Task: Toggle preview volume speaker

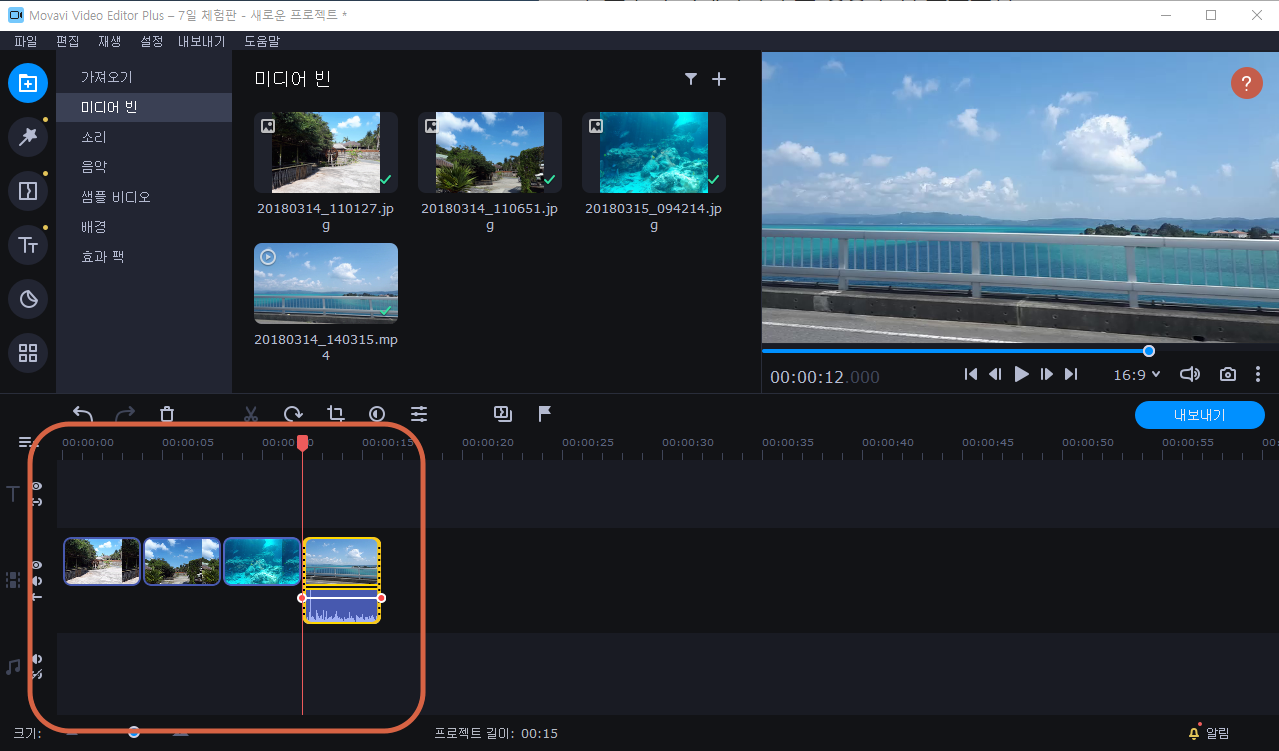Action: tap(1189, 374)
